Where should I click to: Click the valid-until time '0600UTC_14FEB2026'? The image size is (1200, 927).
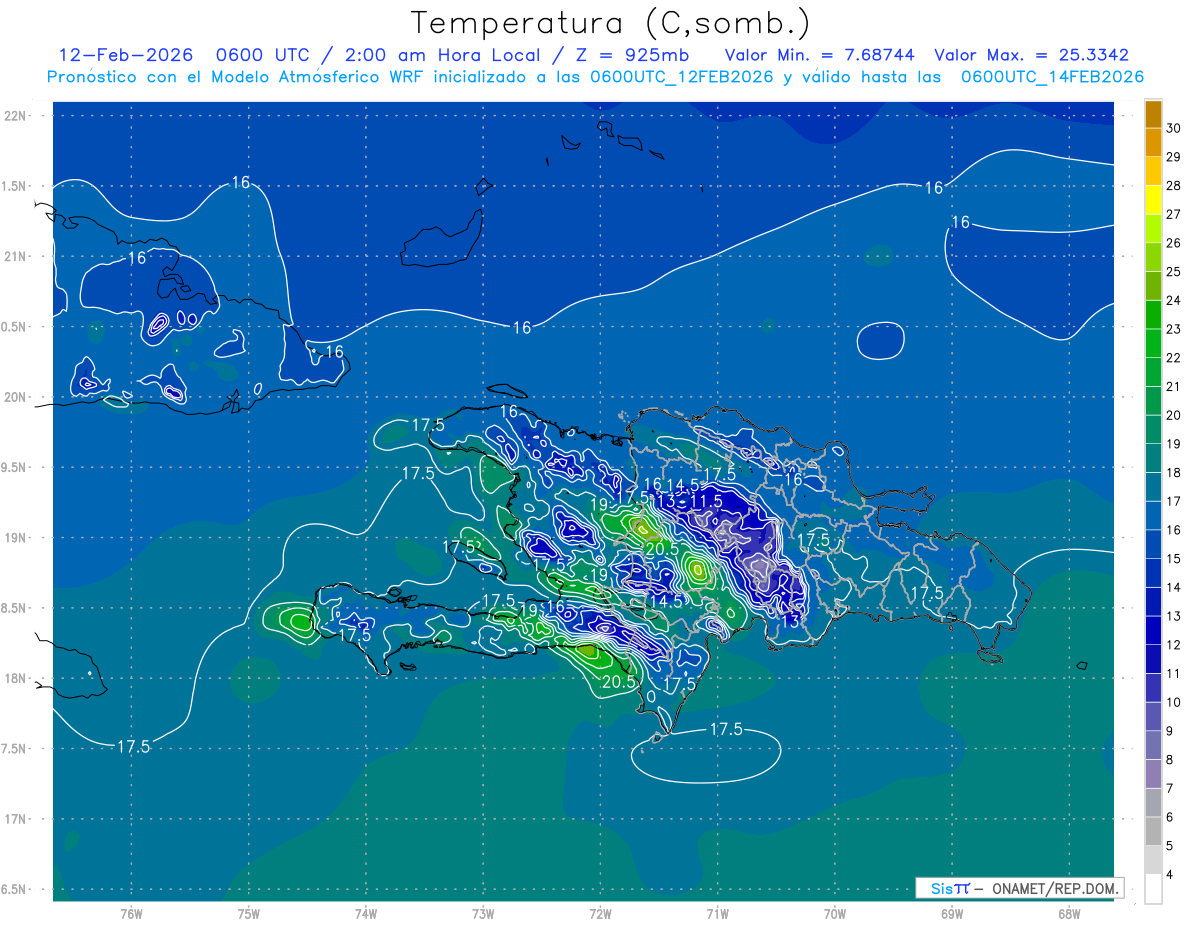(1052, 77)
